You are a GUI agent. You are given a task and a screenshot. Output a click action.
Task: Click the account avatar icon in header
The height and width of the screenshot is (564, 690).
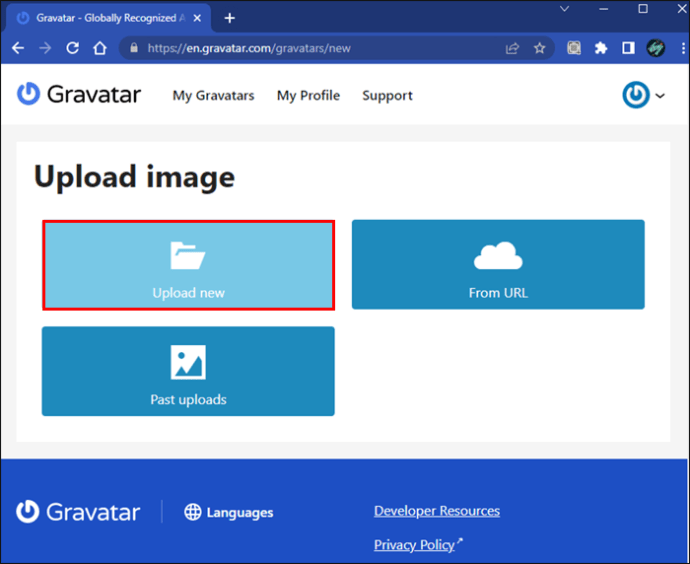[x=635, y=95]
